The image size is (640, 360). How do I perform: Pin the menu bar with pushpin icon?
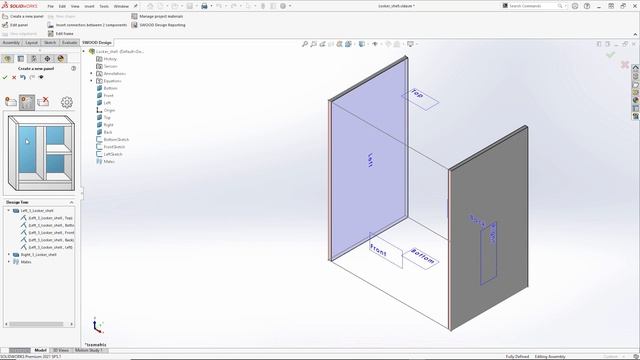[x=136, y=6]
